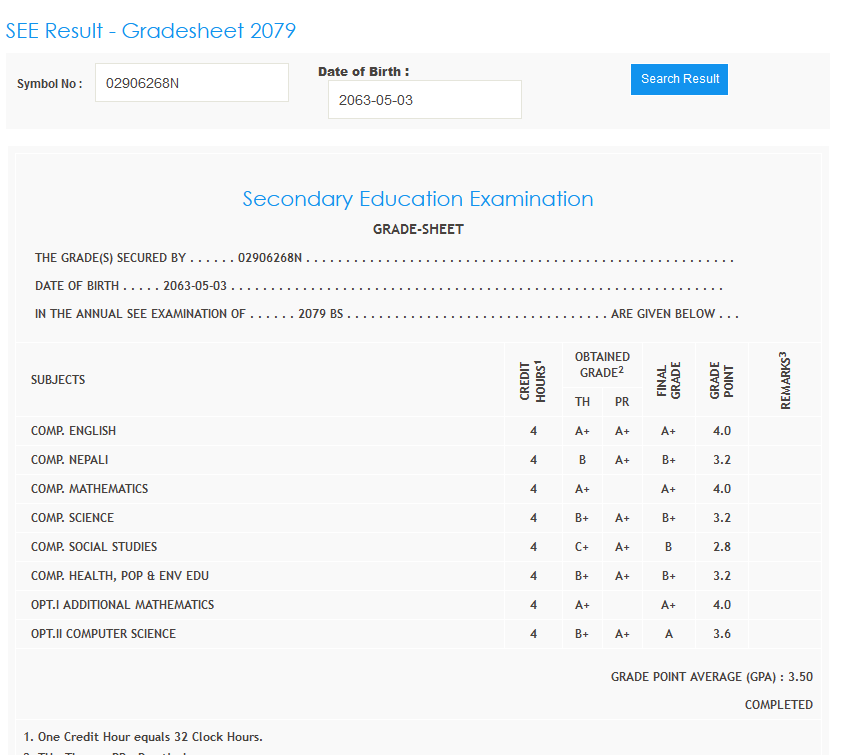
Task: Select the COMP. MATHEMATICS subject cell
Action: (x=90, y=489)
